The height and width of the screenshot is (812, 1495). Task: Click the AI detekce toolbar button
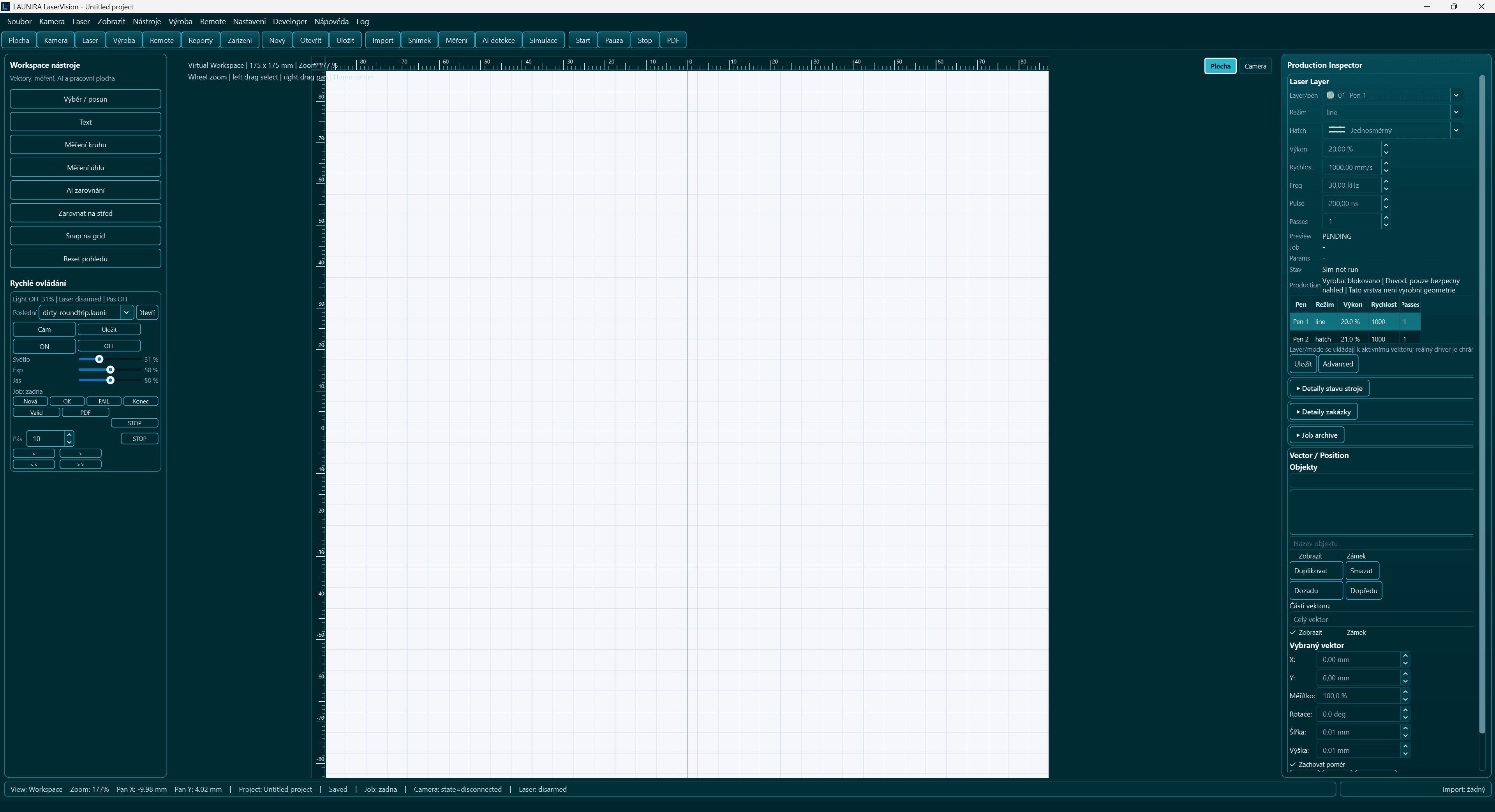click(x=498, y=40)
